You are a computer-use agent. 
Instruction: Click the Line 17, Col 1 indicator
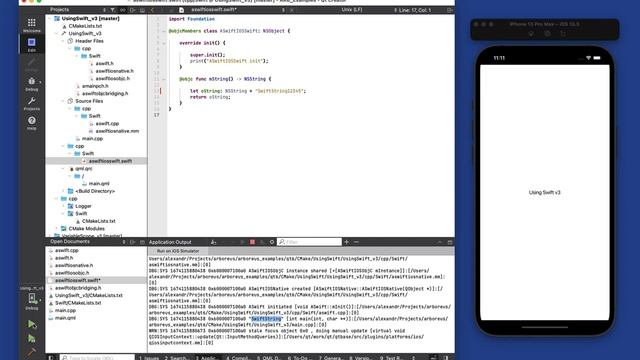point(415,10)
